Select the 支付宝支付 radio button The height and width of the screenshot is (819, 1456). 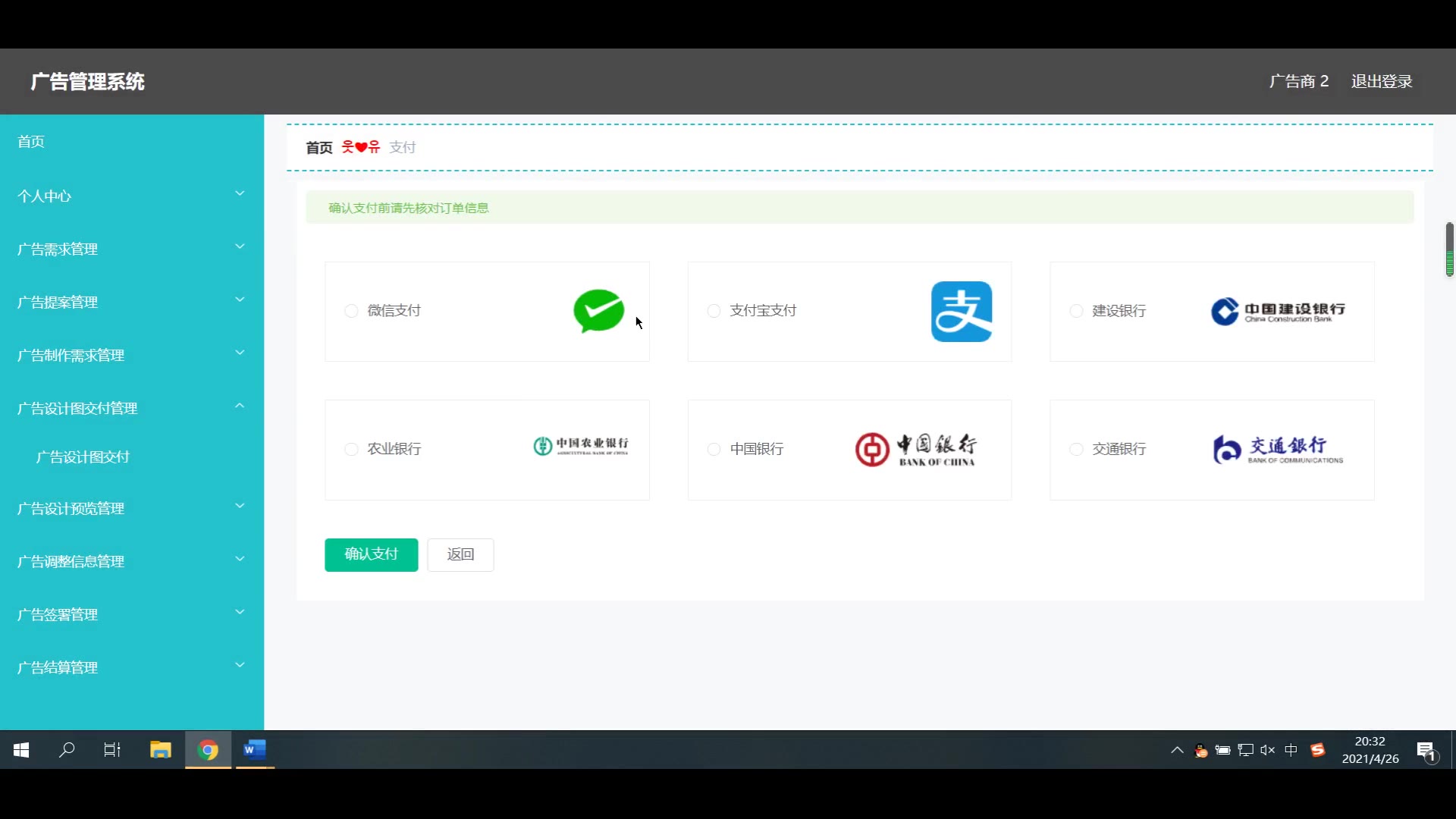point(714,311)
